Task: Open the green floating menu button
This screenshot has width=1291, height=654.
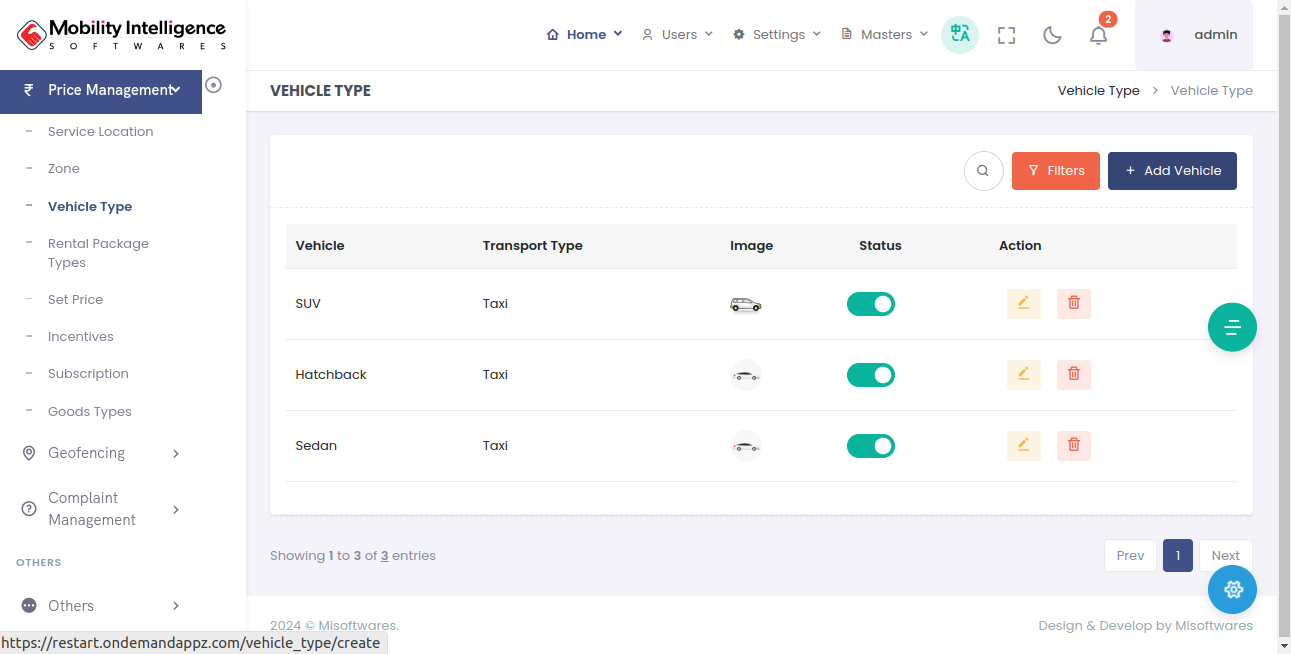Action: 1232,327
